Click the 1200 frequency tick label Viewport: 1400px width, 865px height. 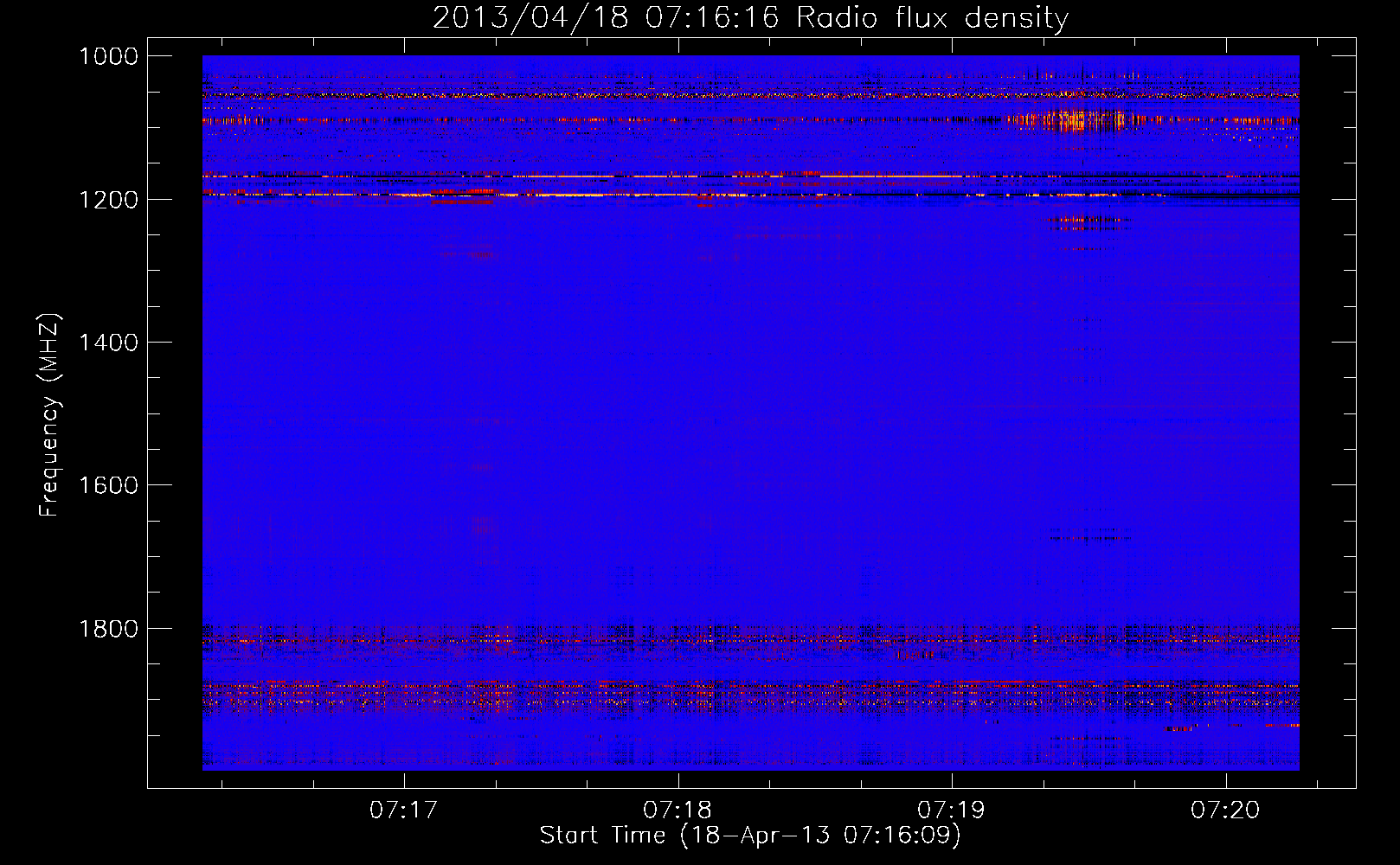tap(108, 200)
